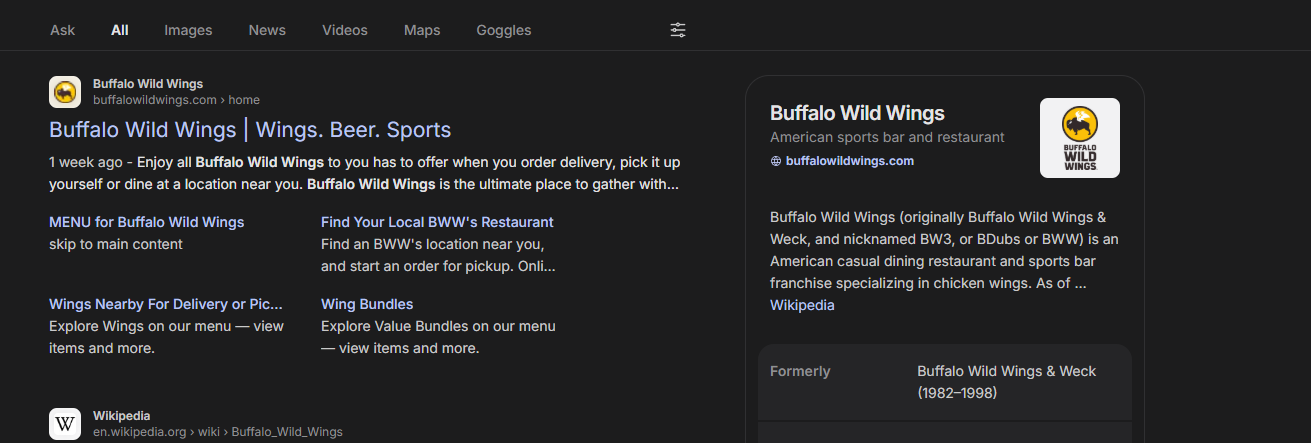Open the Find Your Local BWW's Restaurant link
1311x443 pixels.
pos(437,222)
